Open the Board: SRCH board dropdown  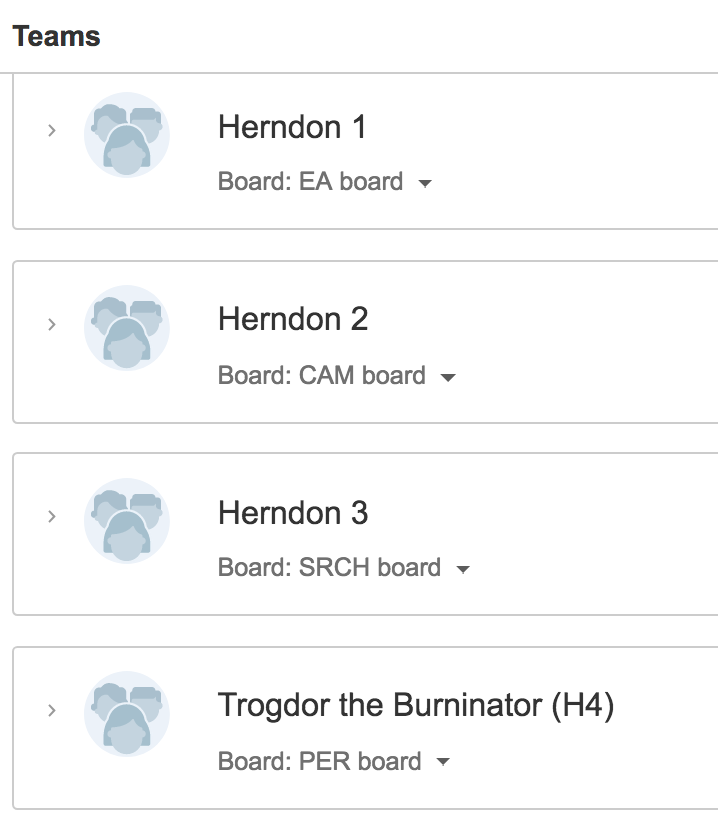click(344, 567)
